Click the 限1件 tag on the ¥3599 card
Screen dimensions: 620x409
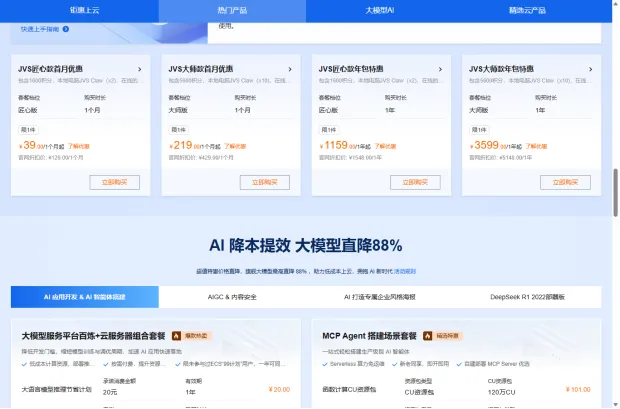(479, 130)
